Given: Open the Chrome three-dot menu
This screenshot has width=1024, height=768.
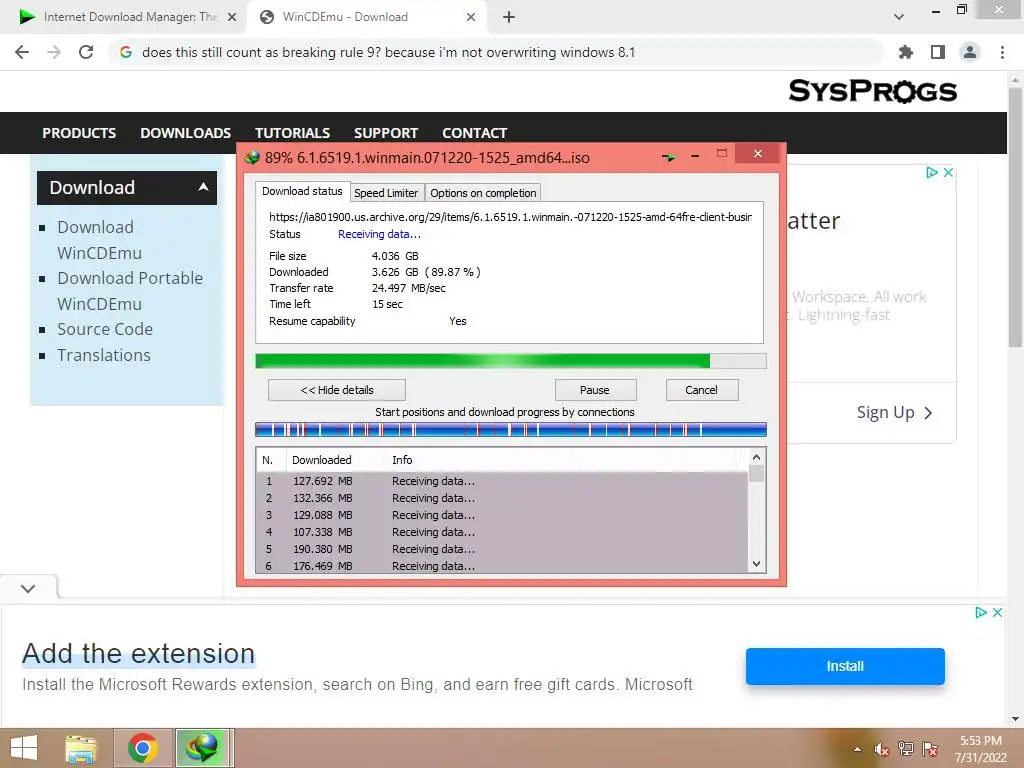Looking at the screenshot, I should click(x=1002, y=52).
